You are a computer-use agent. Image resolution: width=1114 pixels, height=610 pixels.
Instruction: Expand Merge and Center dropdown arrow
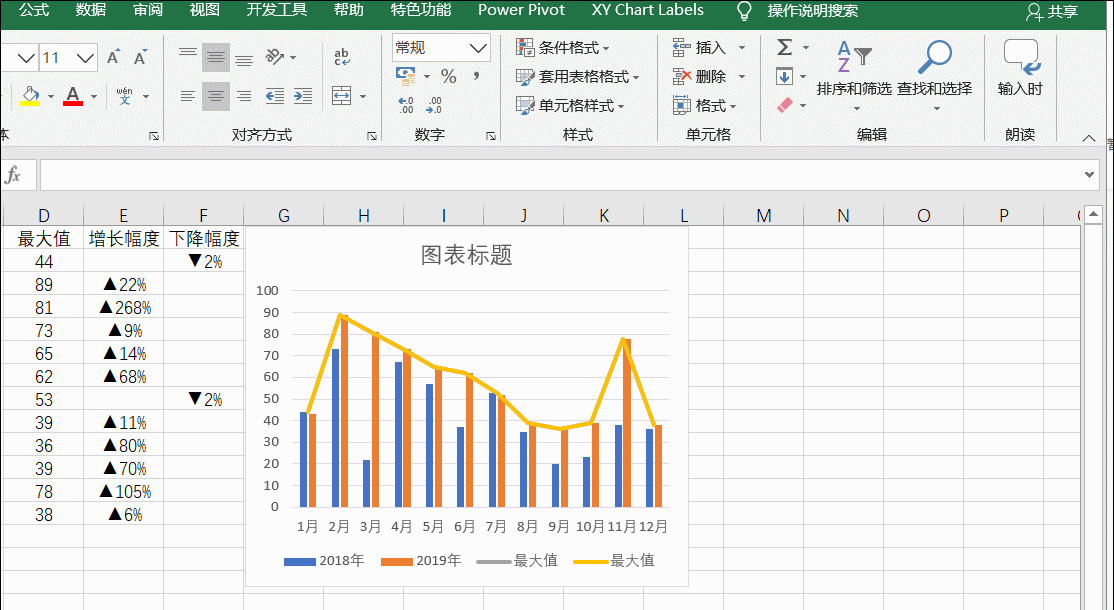pos(362,97)
